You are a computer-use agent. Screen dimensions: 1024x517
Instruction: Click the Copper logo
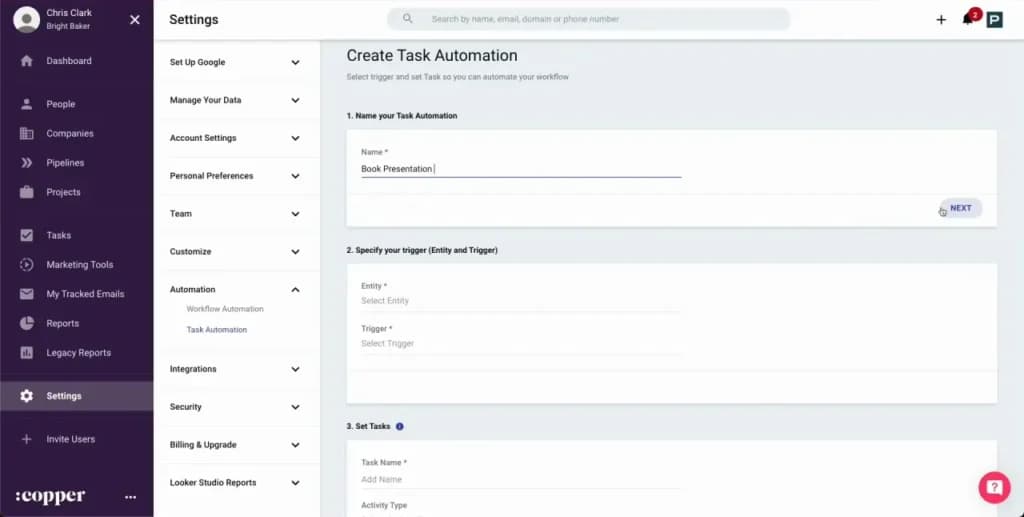pyautogui.click(x=50, y=497)
